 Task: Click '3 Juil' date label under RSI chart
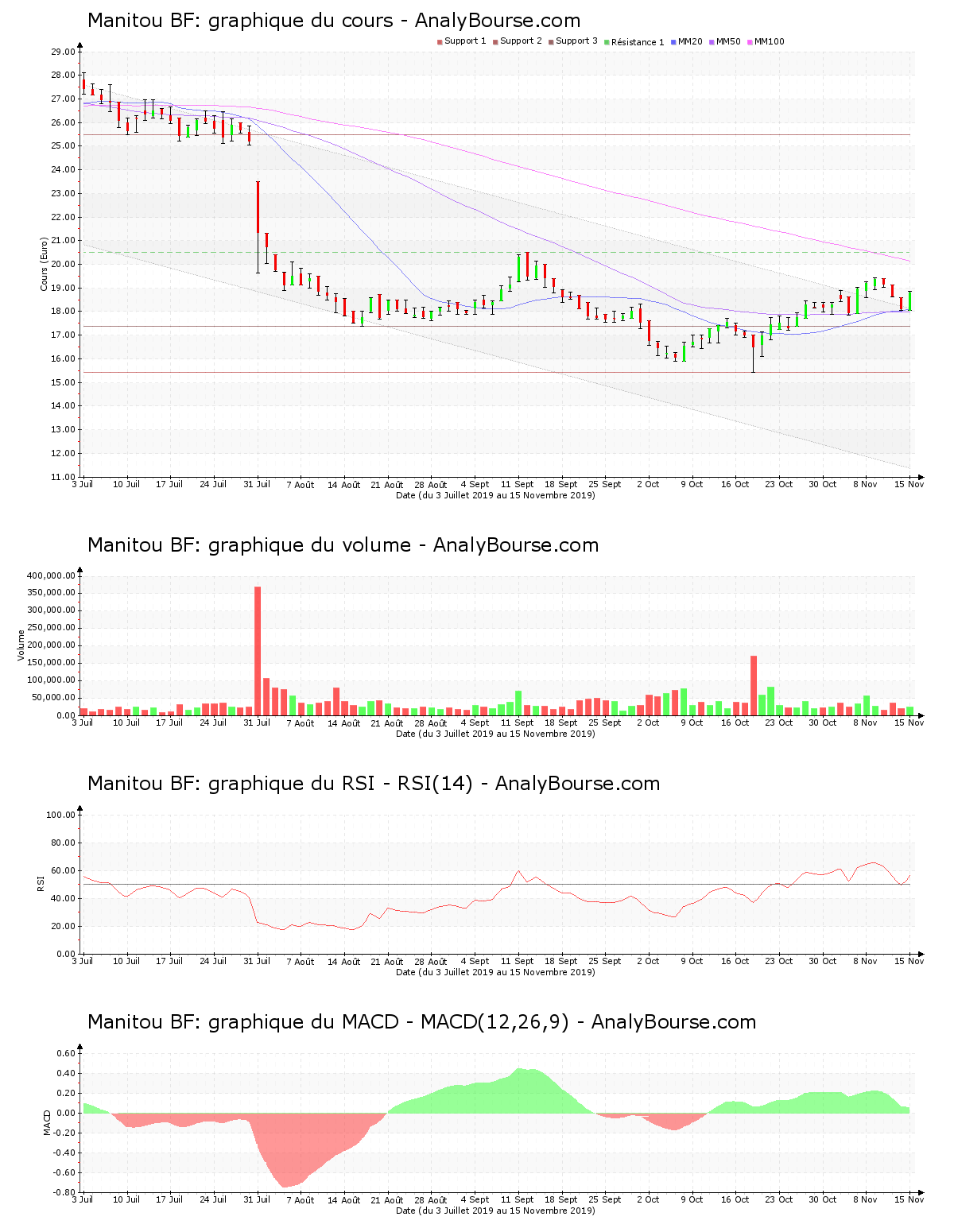(x=83, y=961)
